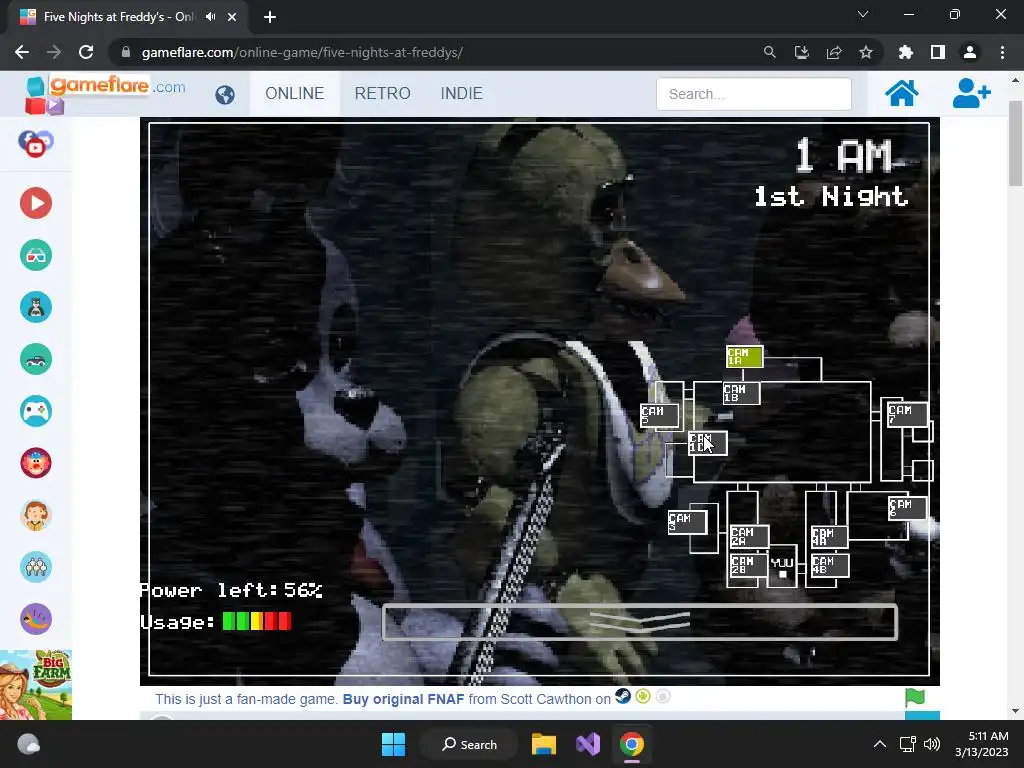The image size is (1024, 768).
Task: Open the taskbar Search box
Action: (469, 744)
